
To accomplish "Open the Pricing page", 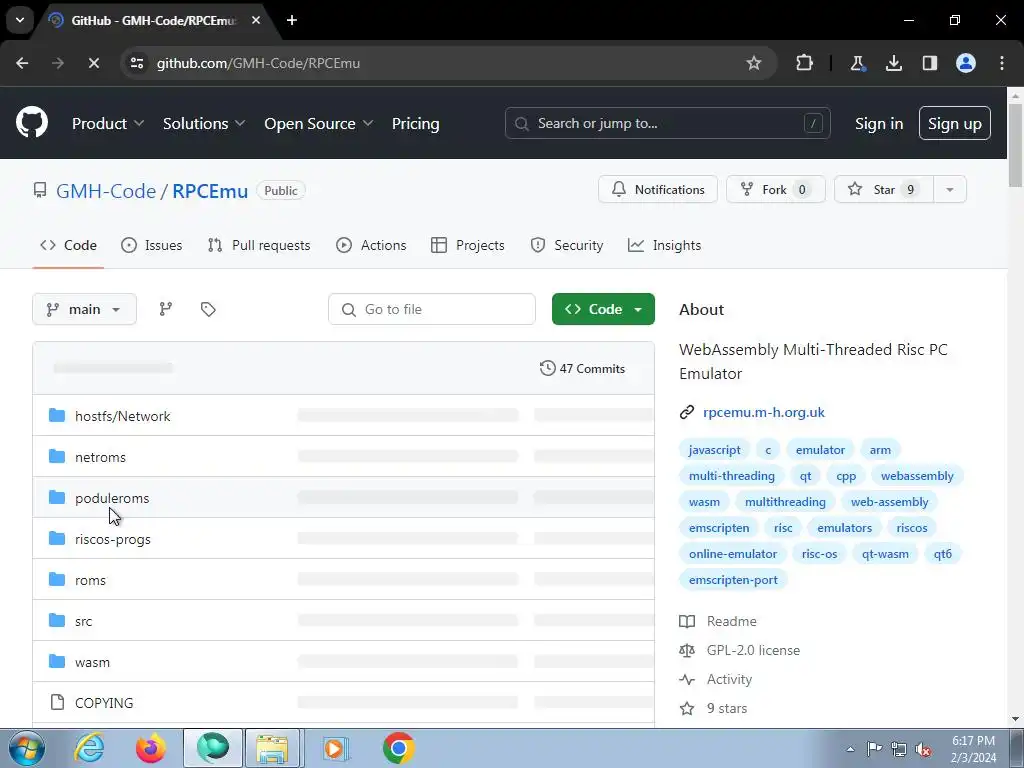I will pyautogui.click(x=415, y=123).
